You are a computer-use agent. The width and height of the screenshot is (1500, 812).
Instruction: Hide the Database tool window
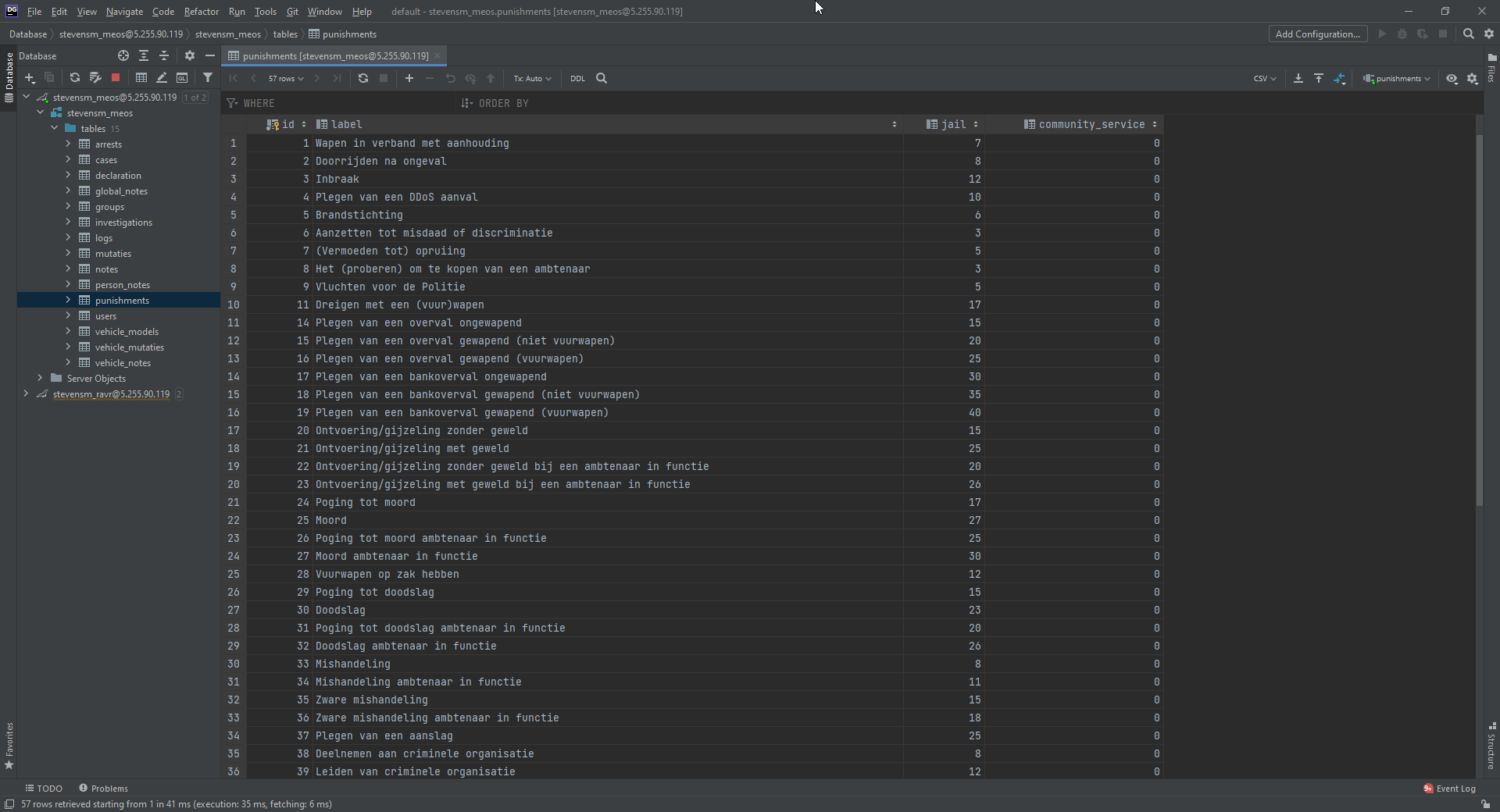pyautogui.click(x=209, y=55)
